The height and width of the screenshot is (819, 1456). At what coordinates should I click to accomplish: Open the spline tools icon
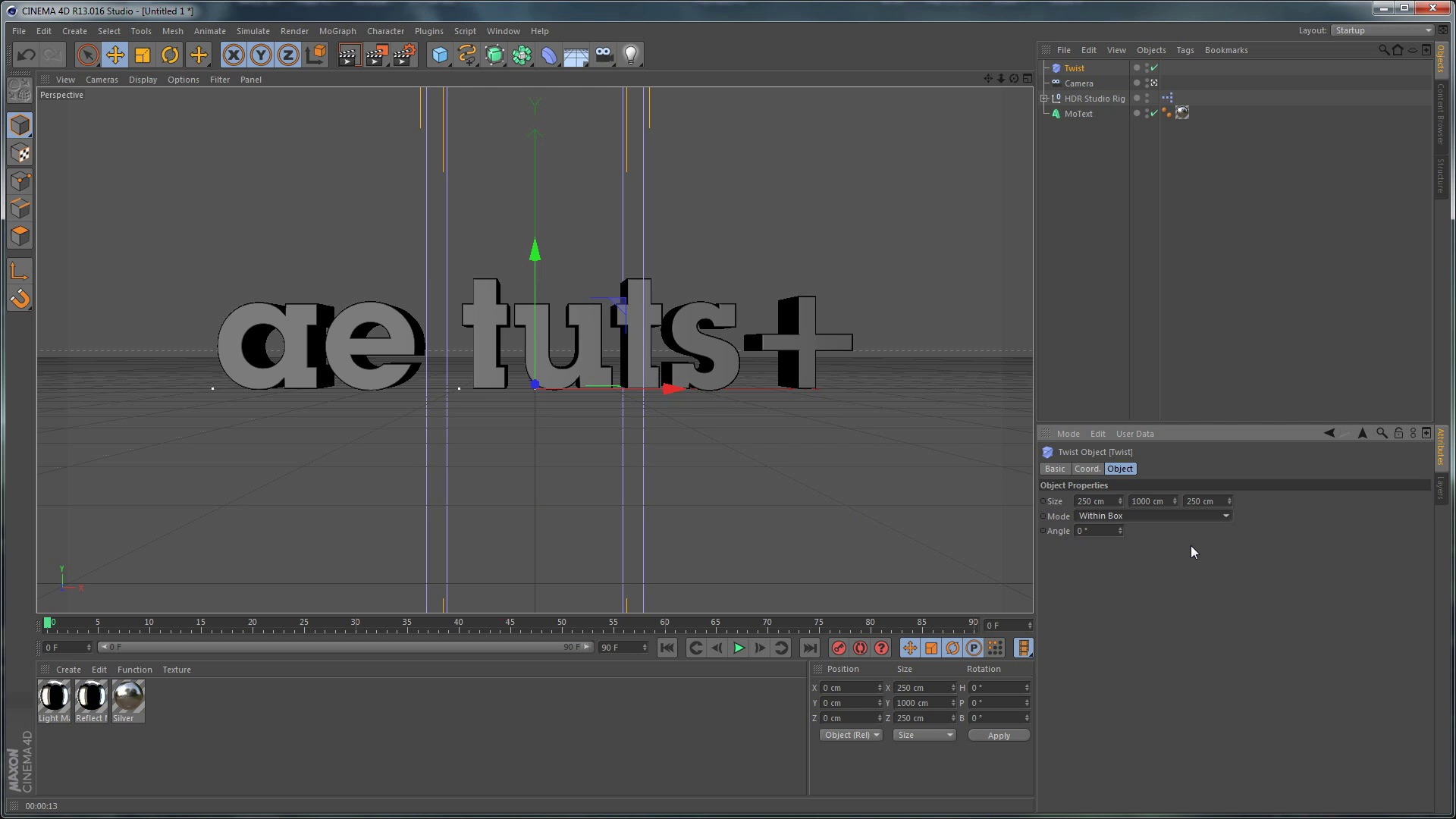467,55
